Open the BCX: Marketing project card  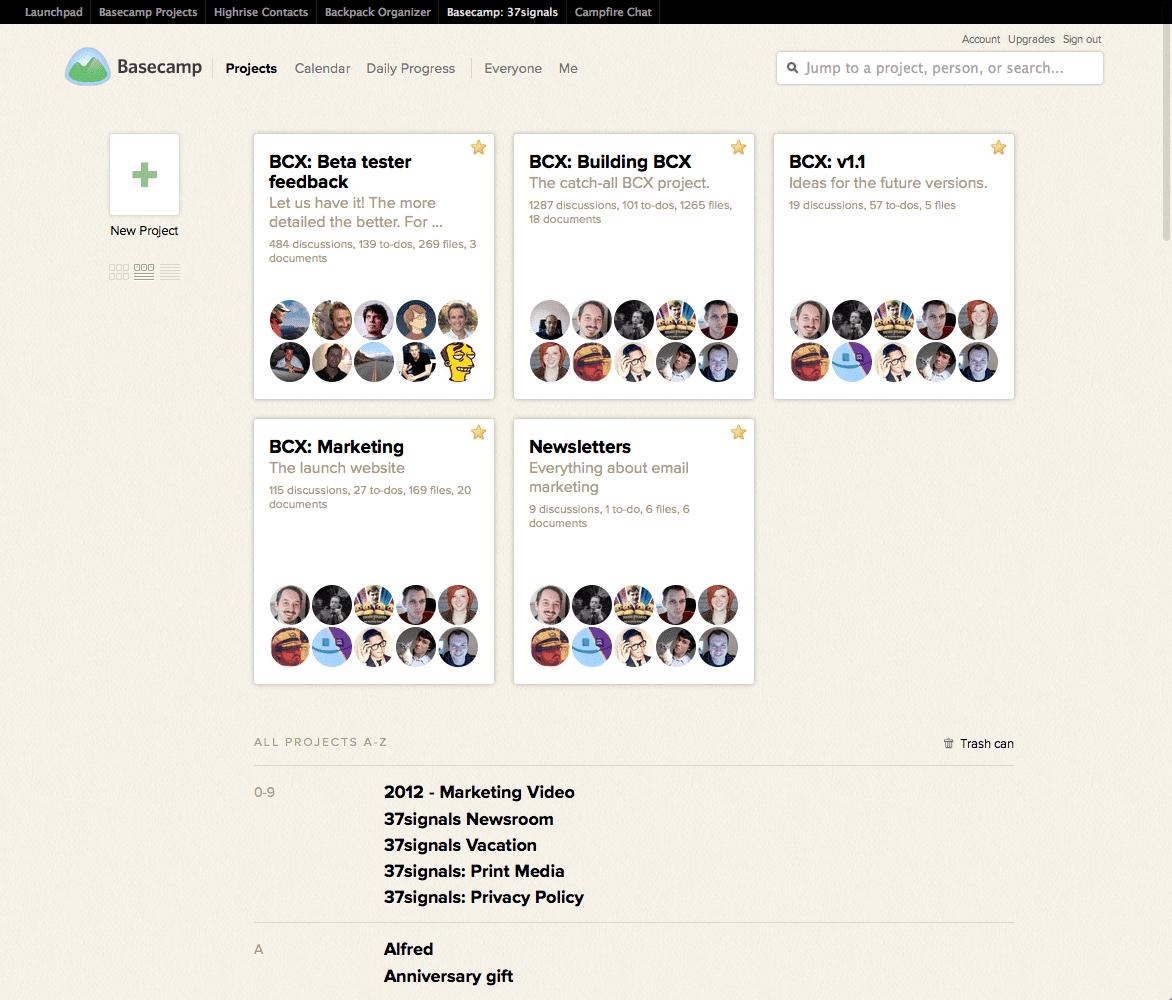click(x=336, y=447)
